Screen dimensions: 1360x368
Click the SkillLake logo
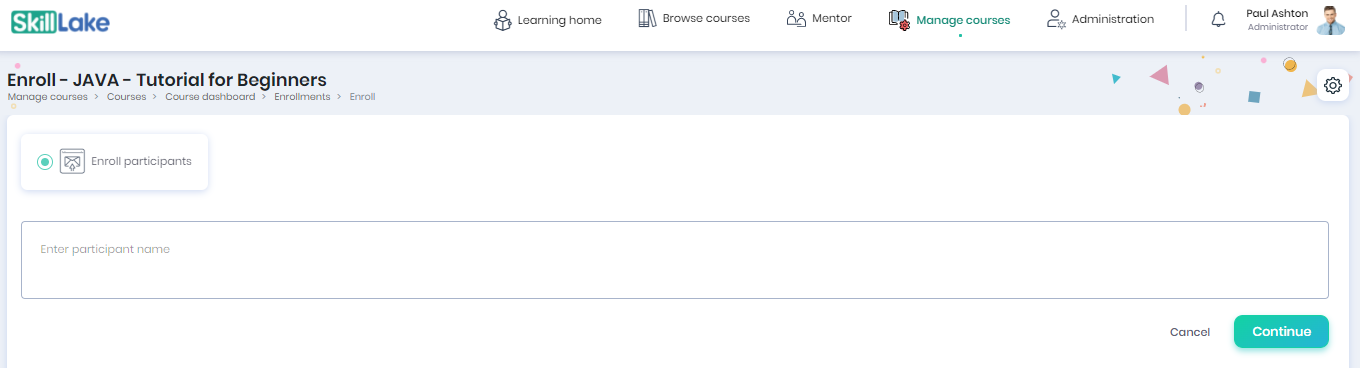coord(60,23)
